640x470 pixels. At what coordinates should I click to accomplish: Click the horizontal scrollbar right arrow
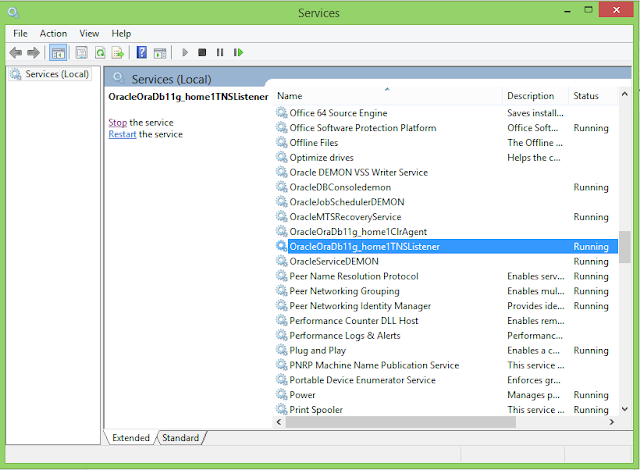tap(611, 422)
